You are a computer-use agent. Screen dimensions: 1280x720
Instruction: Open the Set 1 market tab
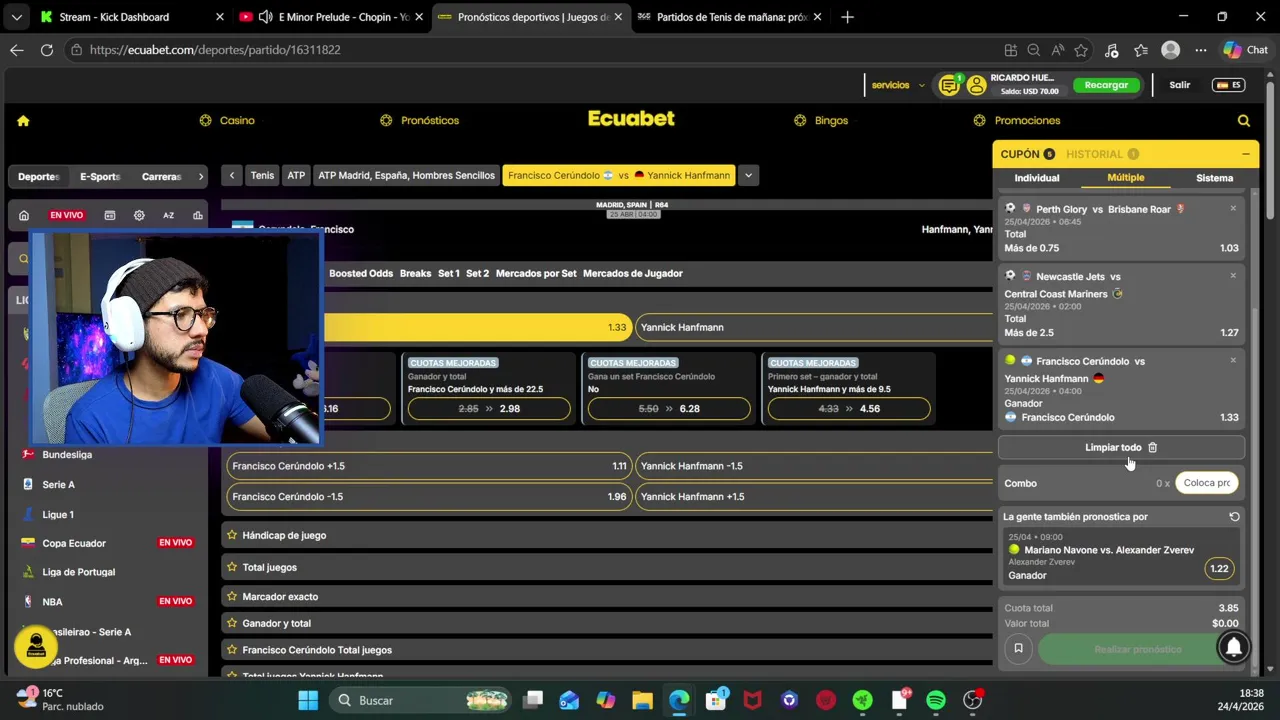tap(449, 273)
